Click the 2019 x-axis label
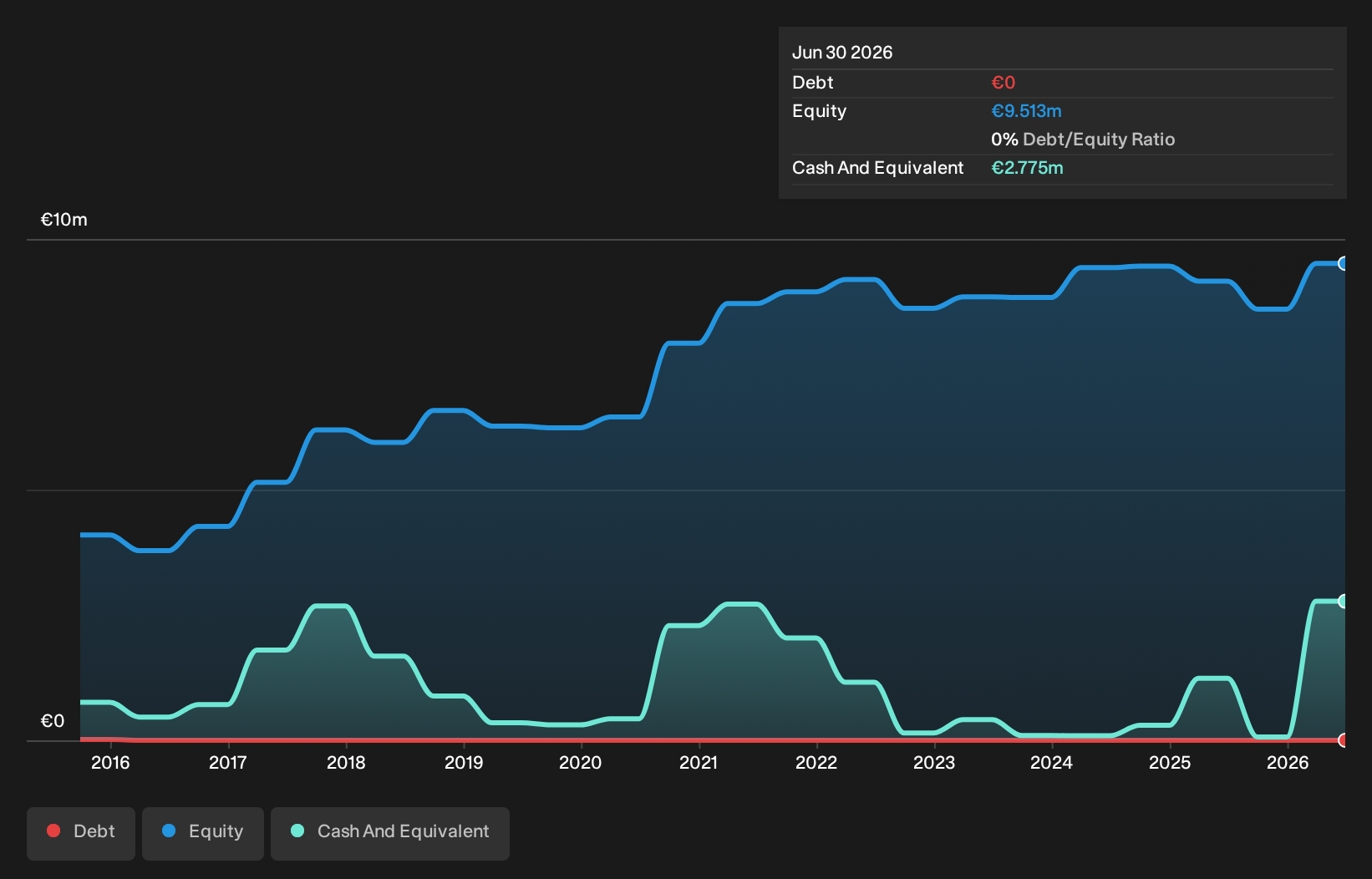Viewport: 1372px width, 879px height. tap(464, 763)
